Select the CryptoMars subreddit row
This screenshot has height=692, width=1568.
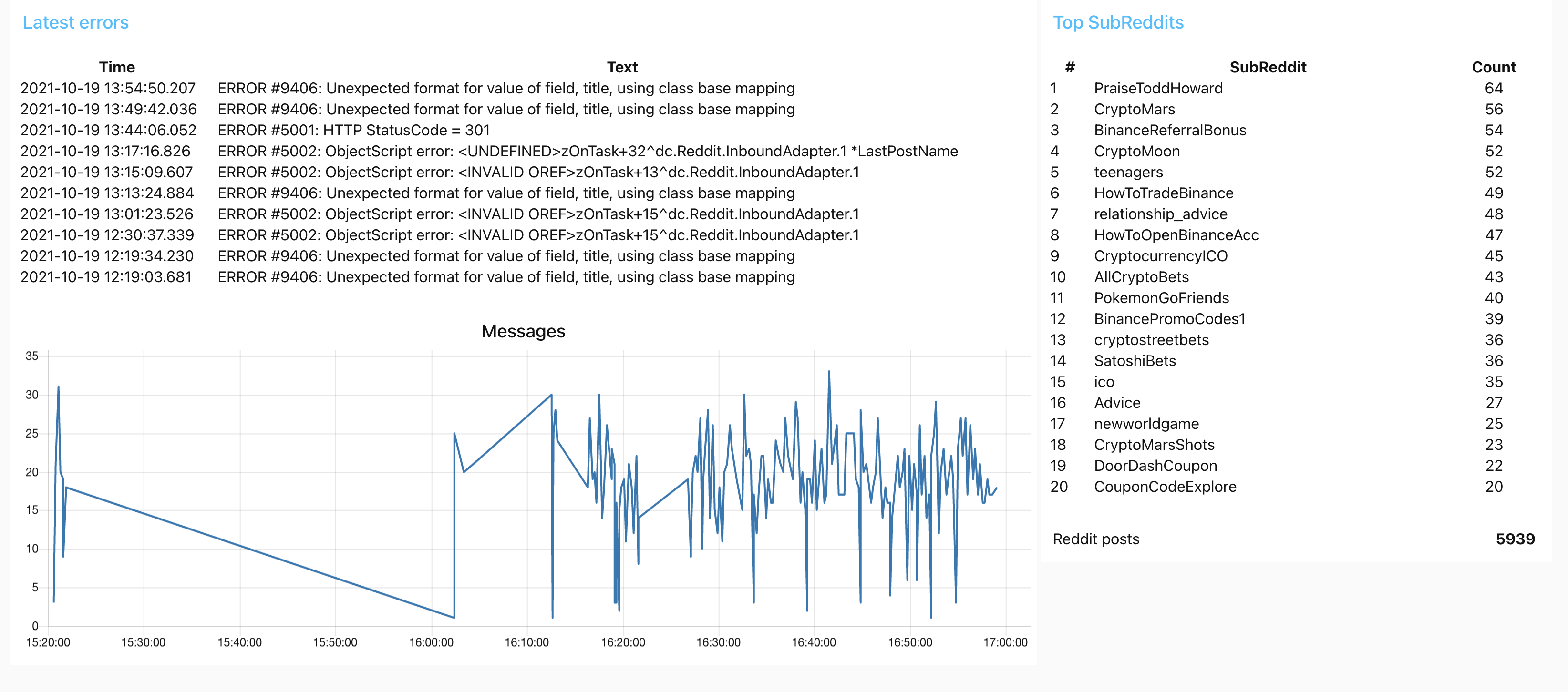coord(1134,110)
